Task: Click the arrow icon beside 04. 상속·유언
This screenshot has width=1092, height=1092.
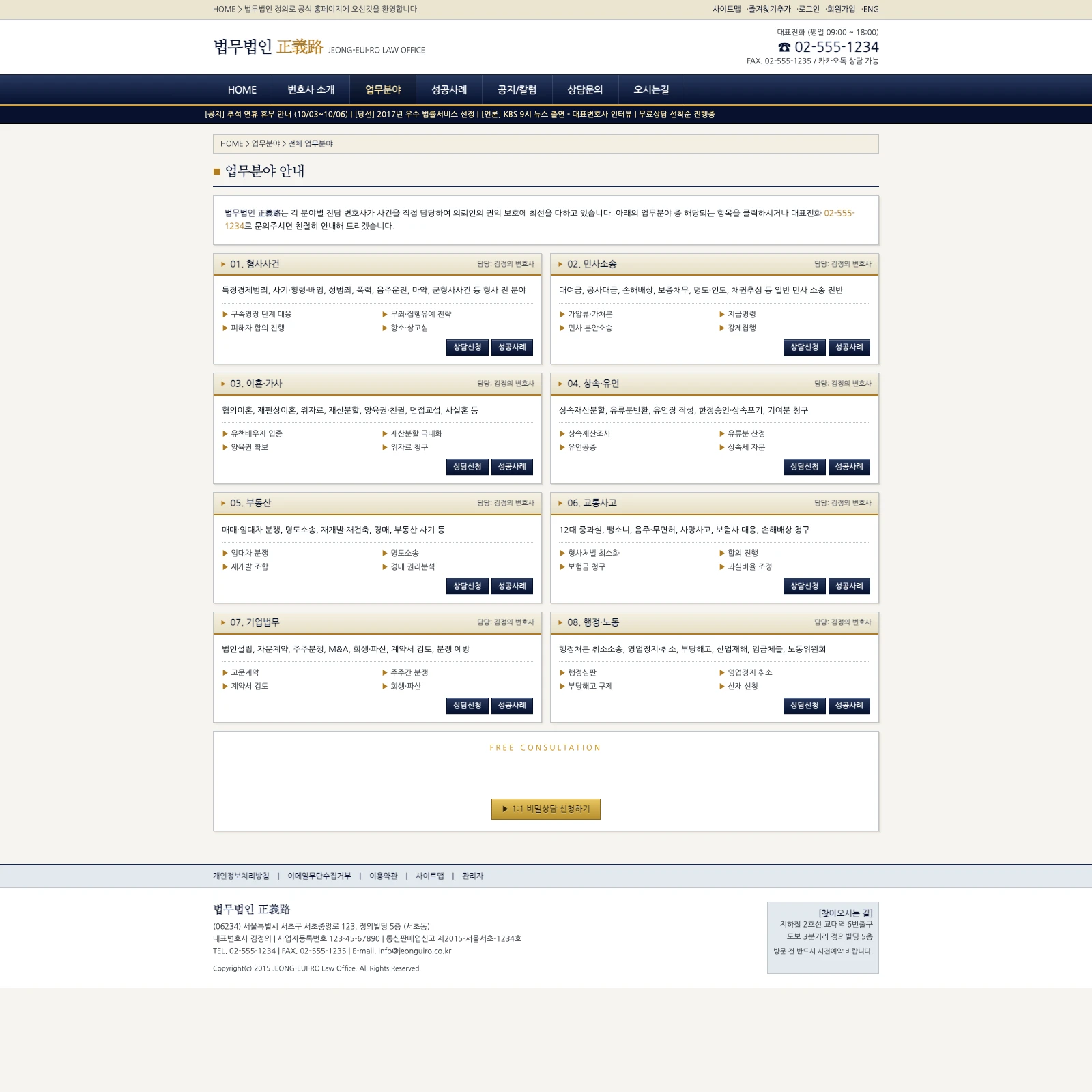Action: point(560,384)
